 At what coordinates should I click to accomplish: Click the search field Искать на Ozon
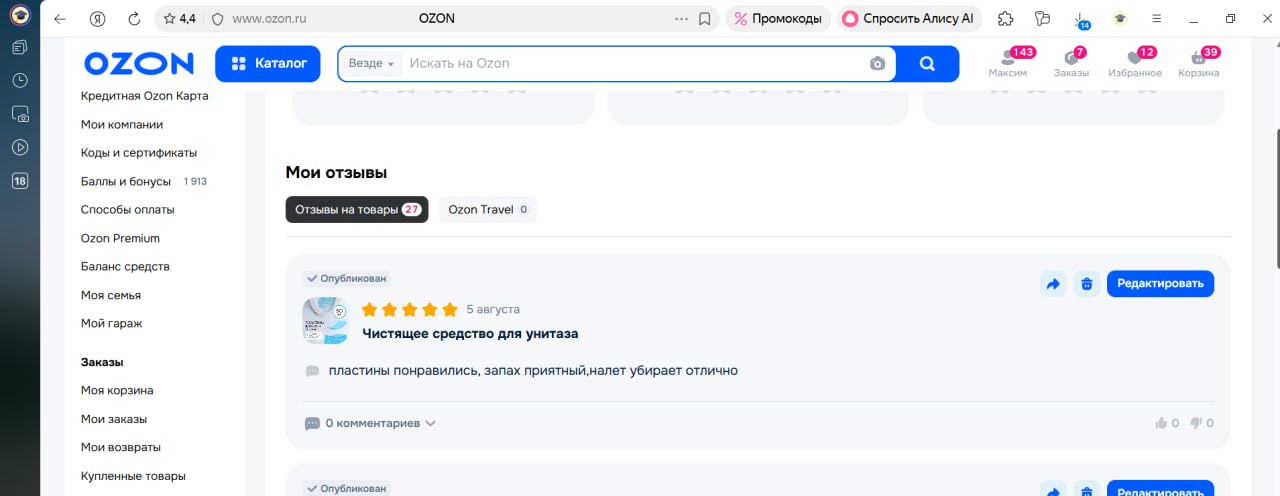[x=633, y=63]
